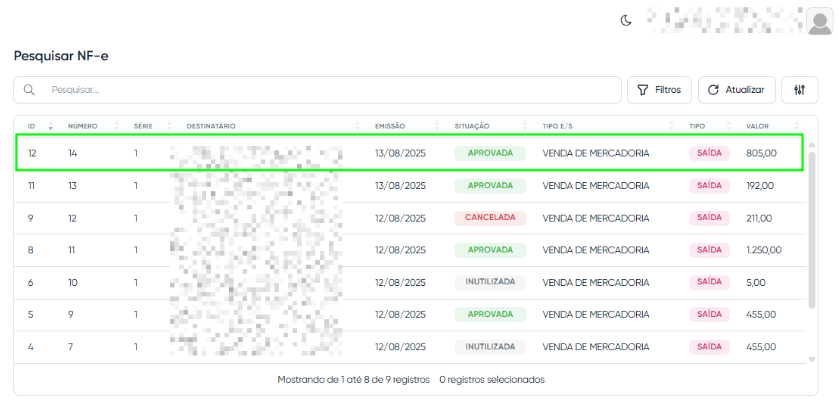Open the user profile avatar menu
The height and width of the screenshot is (411, 838).
(820, 20)
